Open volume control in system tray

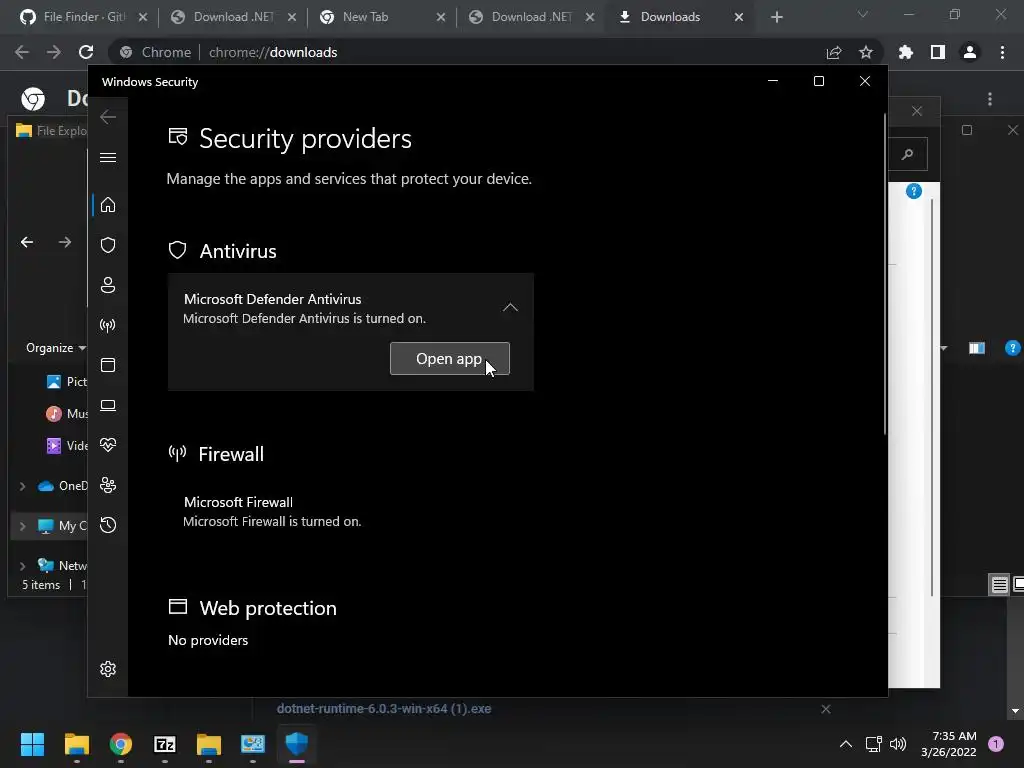(x=899, y=744)
